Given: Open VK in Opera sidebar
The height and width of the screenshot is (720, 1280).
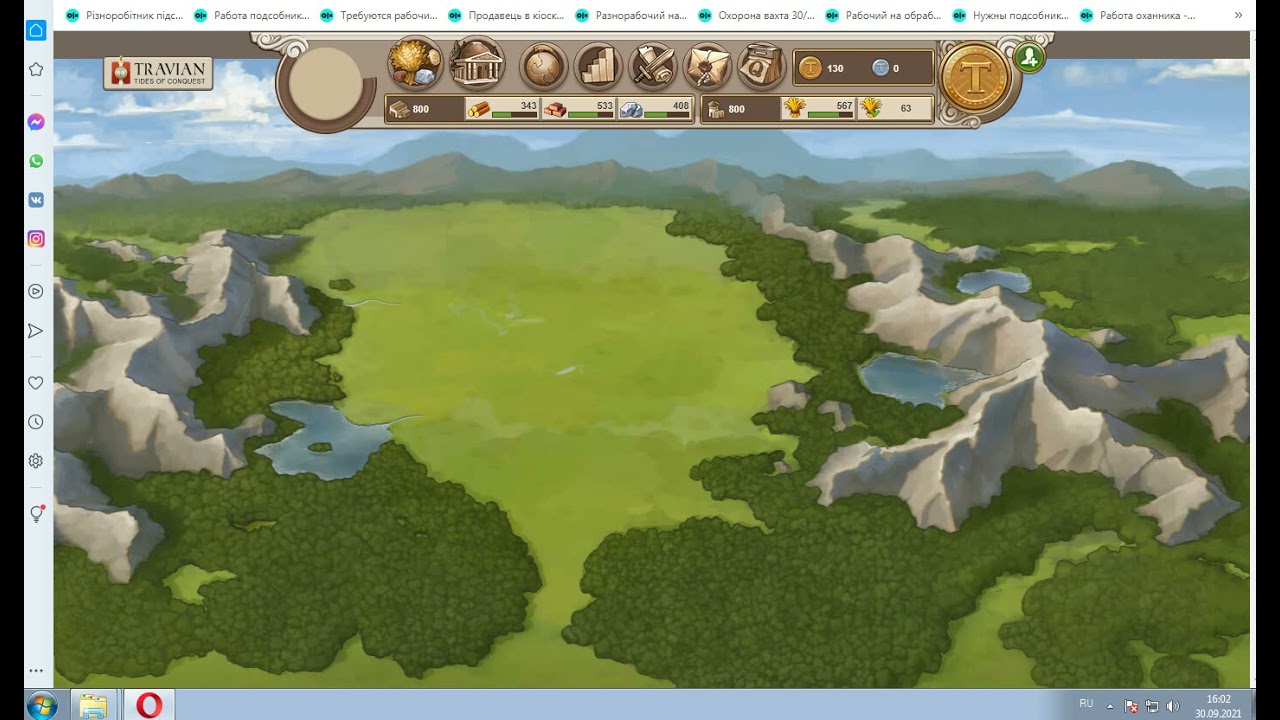Looking at the screenshot, I should click(x=36, y=200).
